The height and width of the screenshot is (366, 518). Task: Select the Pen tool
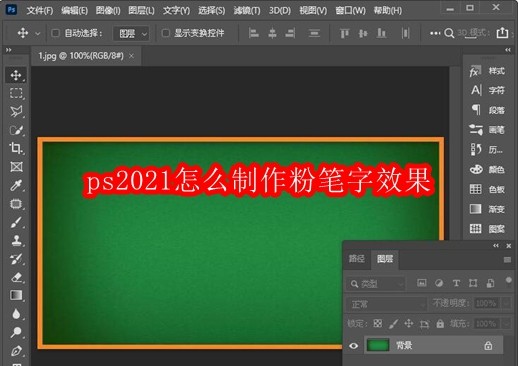[16, 351]
